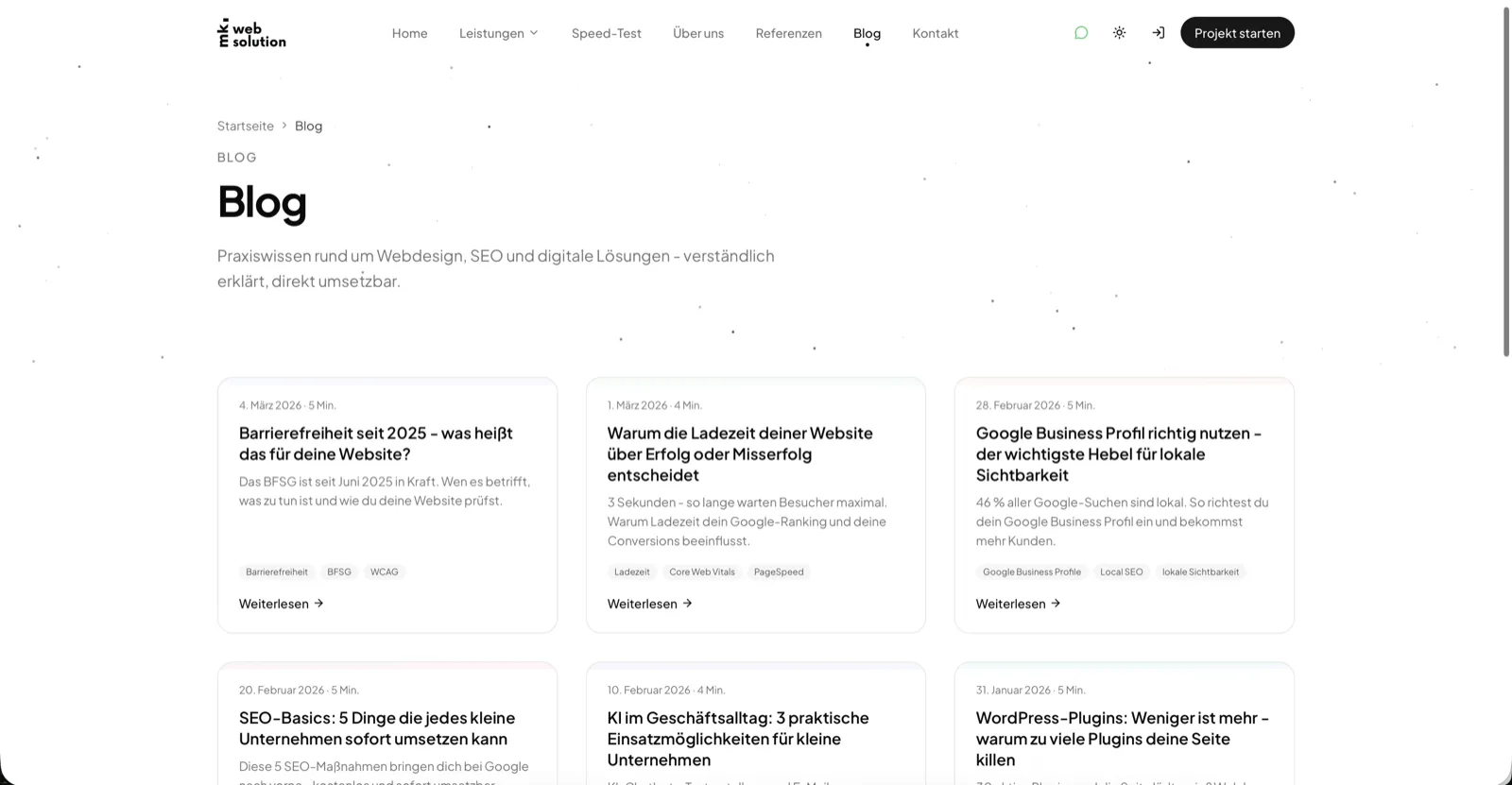The height and width of the screenshot is (785, 1512).
Task: Click Weiterlesen on Barrierefreiheit card
Action: pyautogui.click(x=282, y=604)
